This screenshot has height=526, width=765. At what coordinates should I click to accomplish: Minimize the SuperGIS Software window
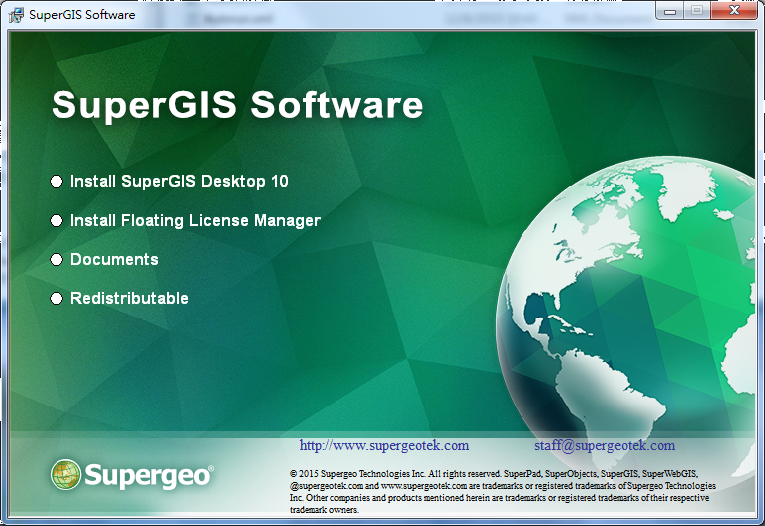click(670, 11)
